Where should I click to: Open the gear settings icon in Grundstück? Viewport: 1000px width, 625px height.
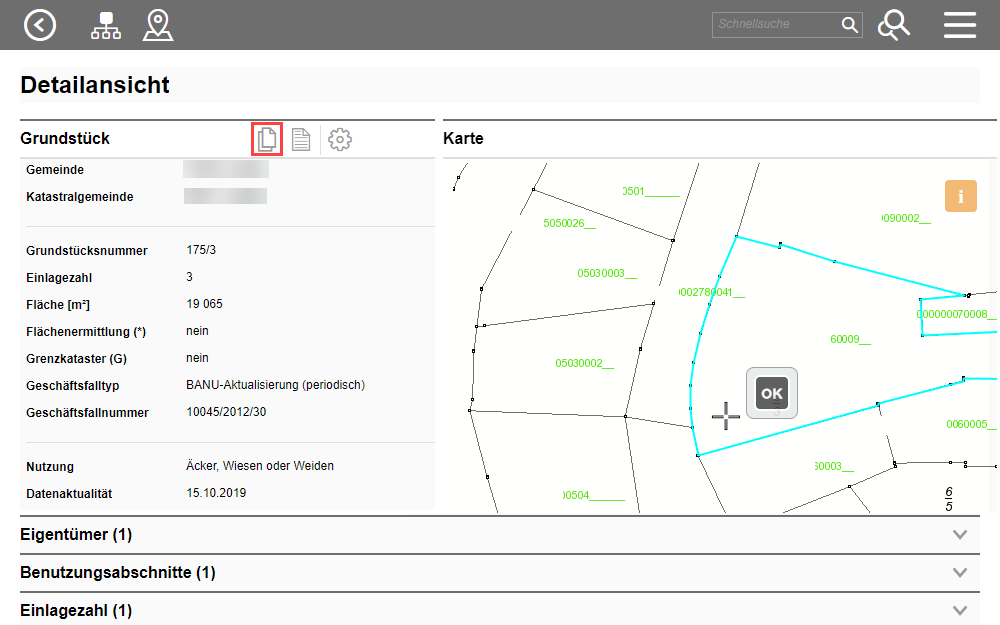tap(340, 139)
